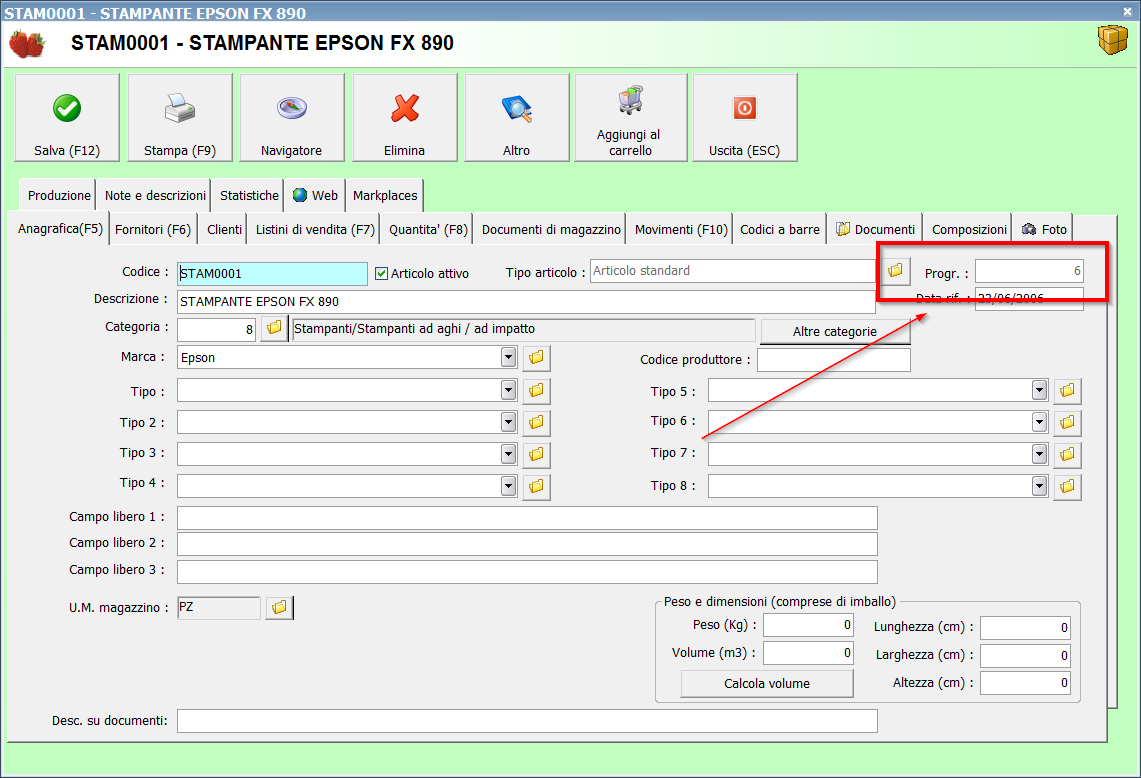Open the Codici a barre tab

(x=779, y=229)
